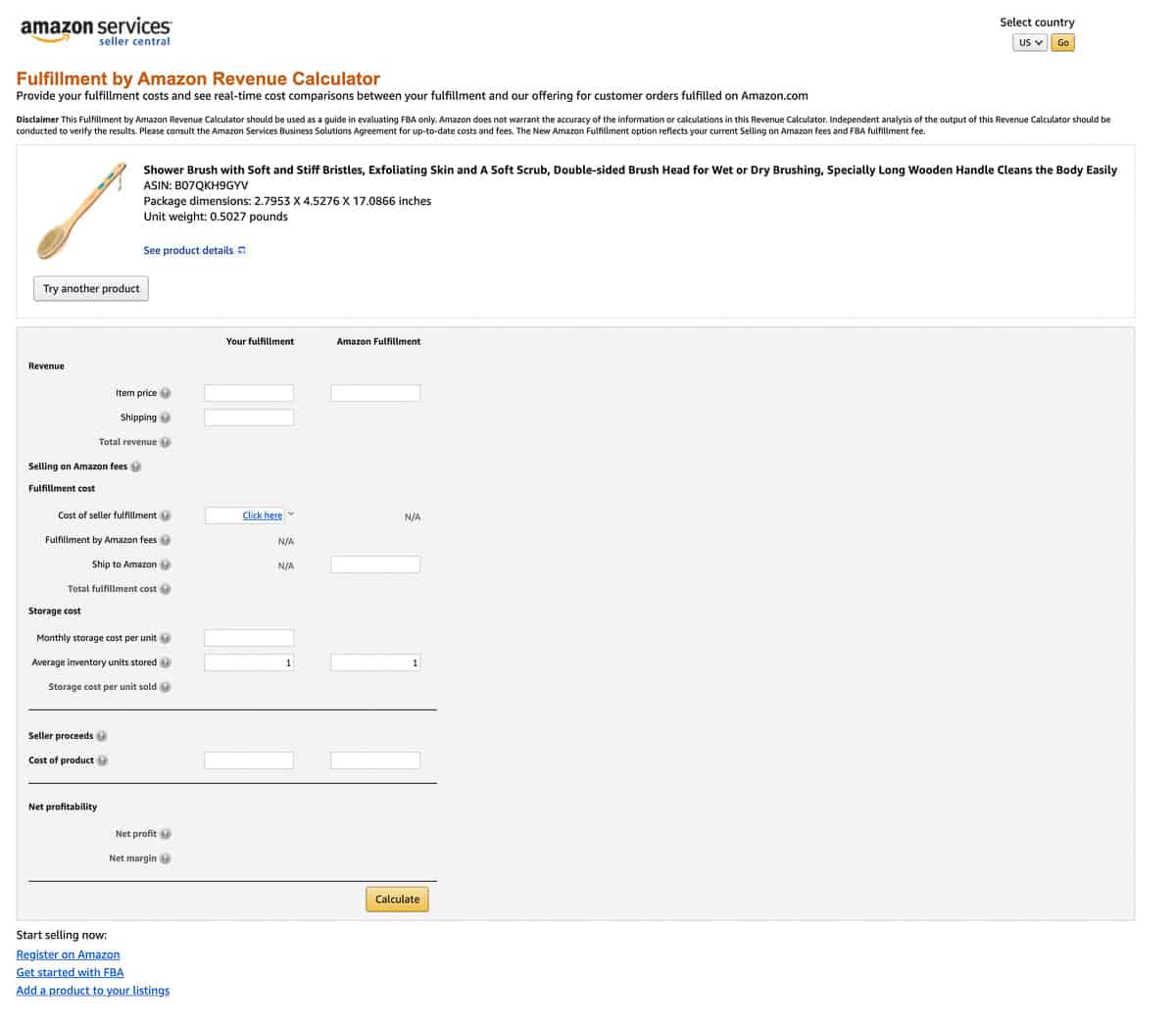Expand the chevron next to Click here
1176x1027 pixels.
[290, 513]
